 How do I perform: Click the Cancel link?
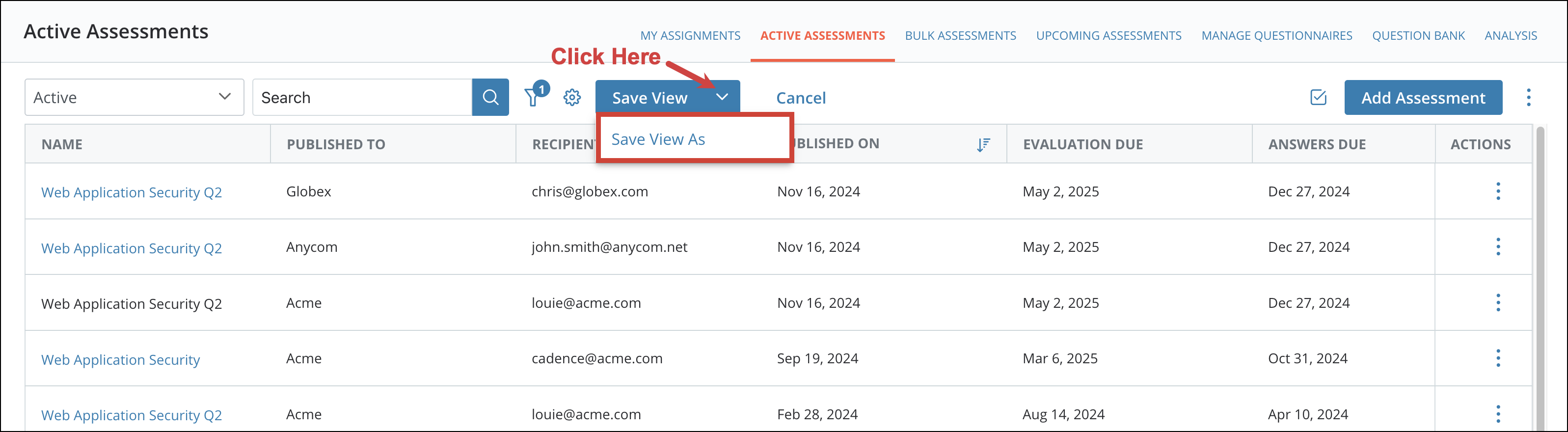[x=800, y=98]
